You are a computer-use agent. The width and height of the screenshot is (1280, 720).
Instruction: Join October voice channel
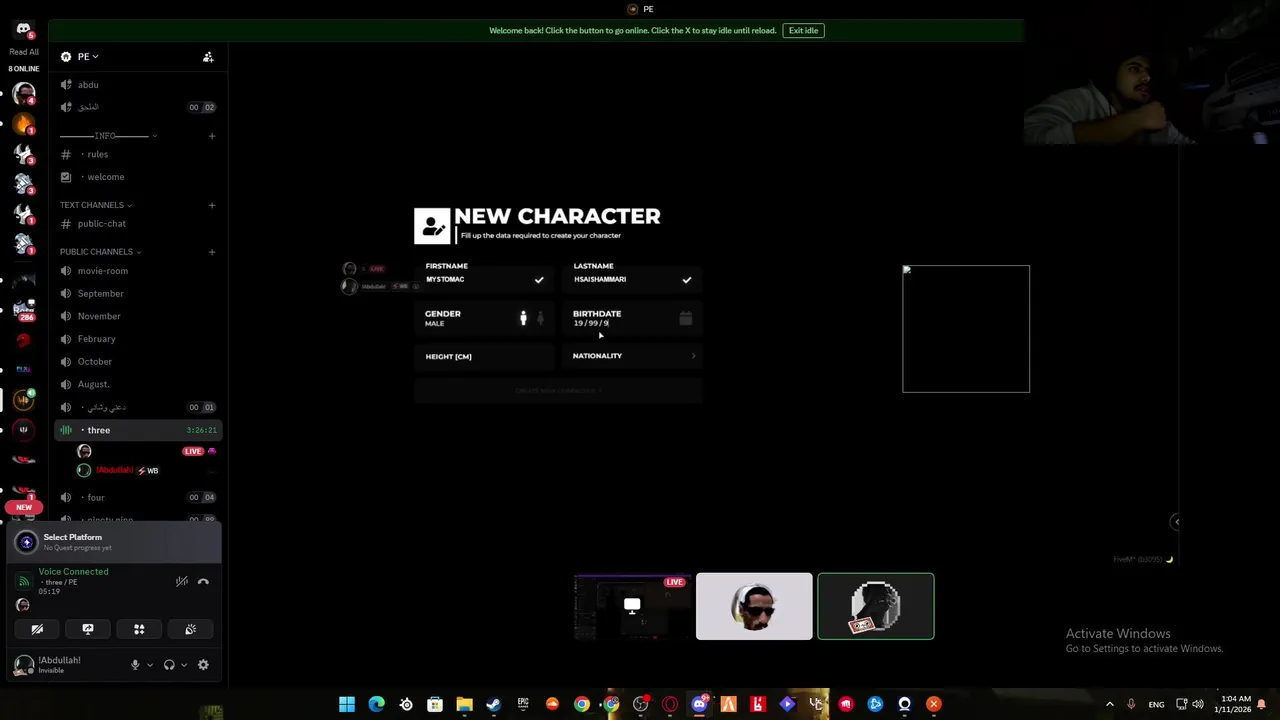click(x=138, y=362)
